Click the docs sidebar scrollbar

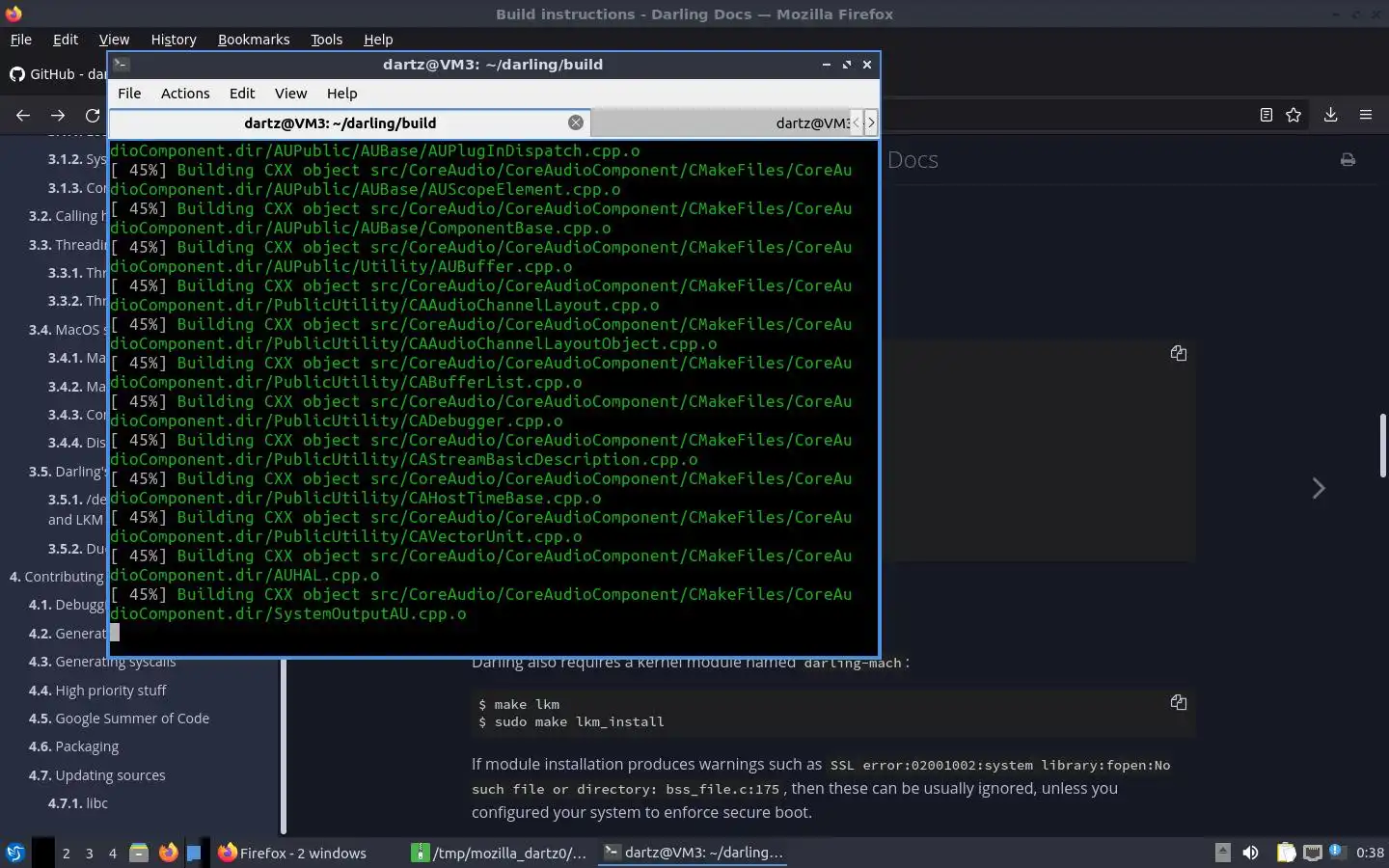pyautogui.click(x=284, y=745)
